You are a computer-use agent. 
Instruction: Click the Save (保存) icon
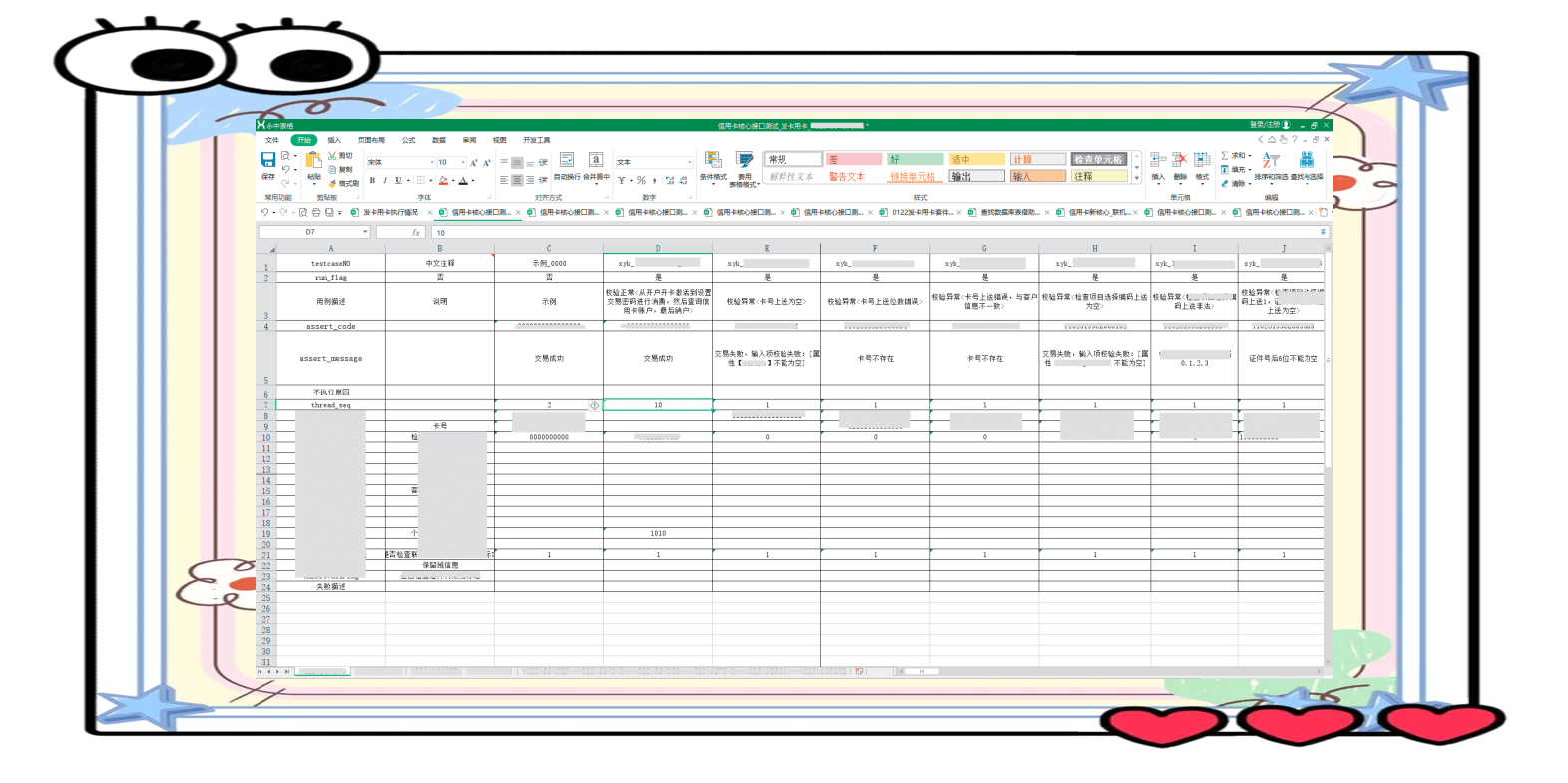(268, 160)
